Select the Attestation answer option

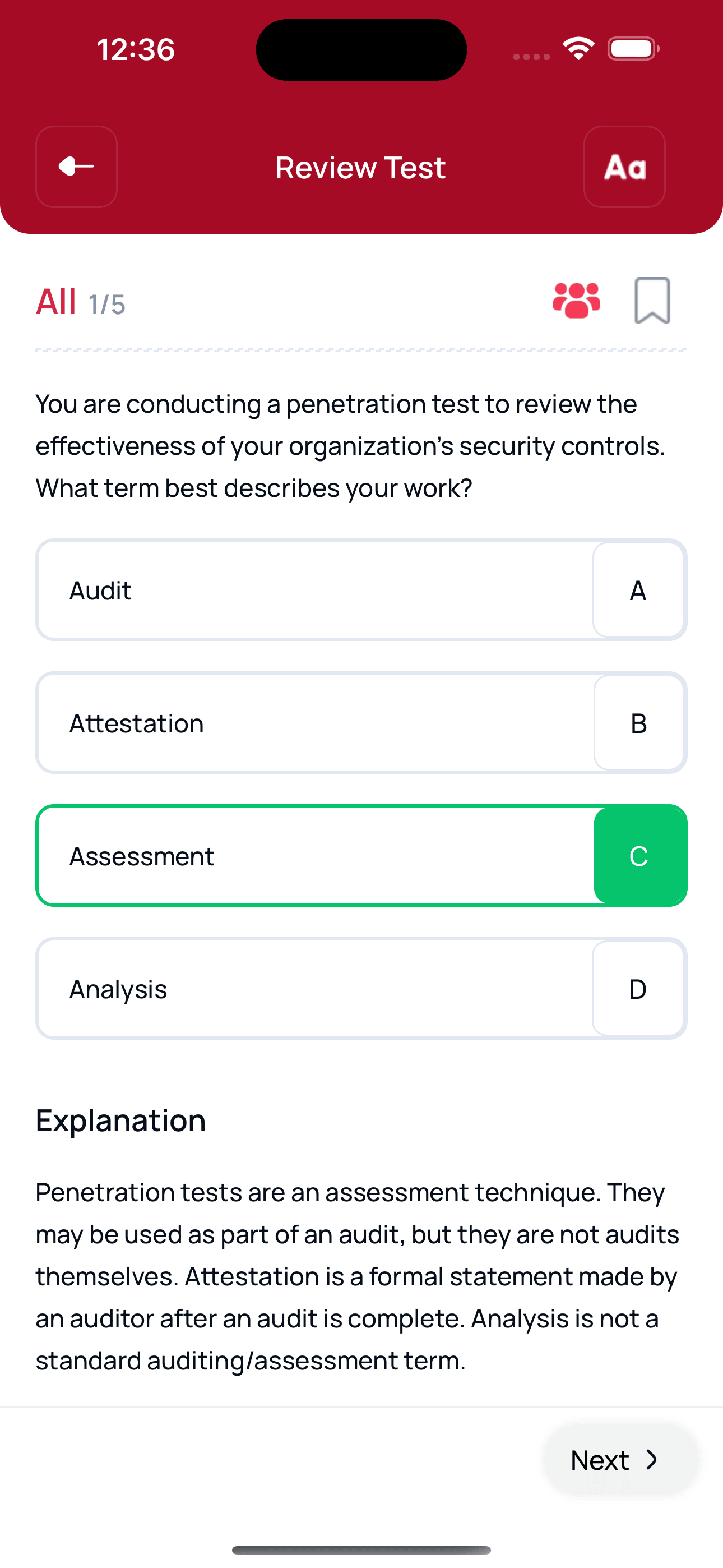[x=314, y=723]
